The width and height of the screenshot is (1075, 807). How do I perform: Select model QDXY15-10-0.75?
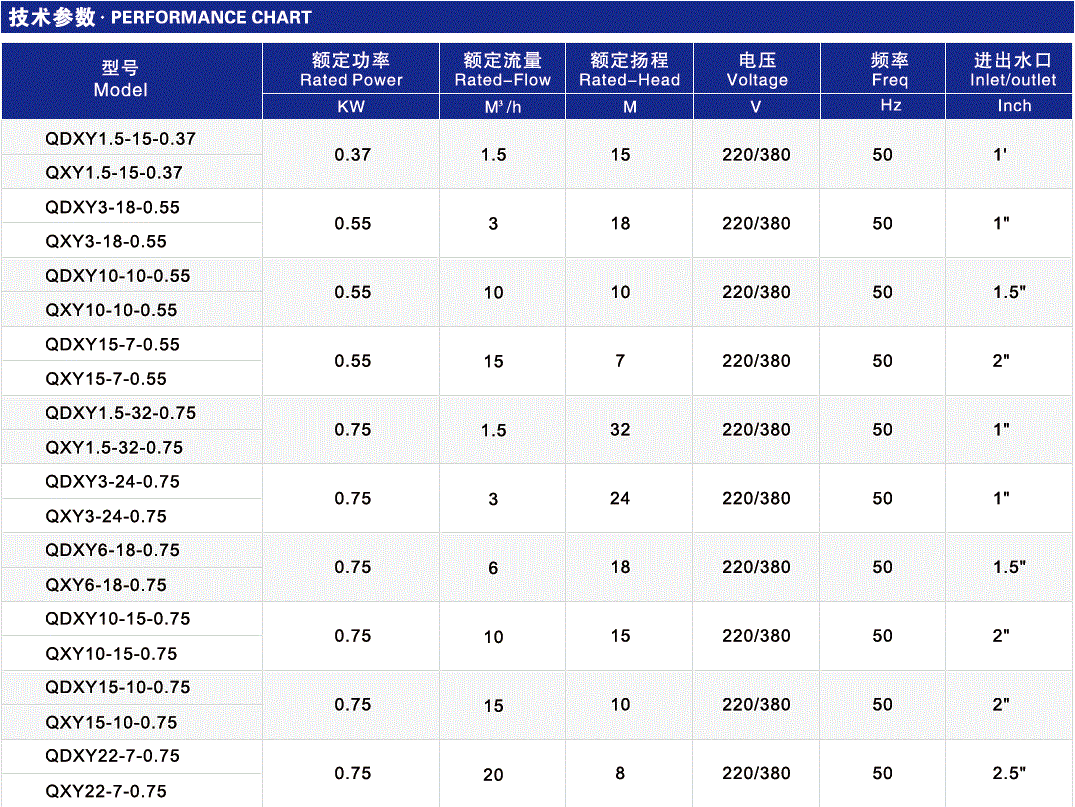click(118, 688)
